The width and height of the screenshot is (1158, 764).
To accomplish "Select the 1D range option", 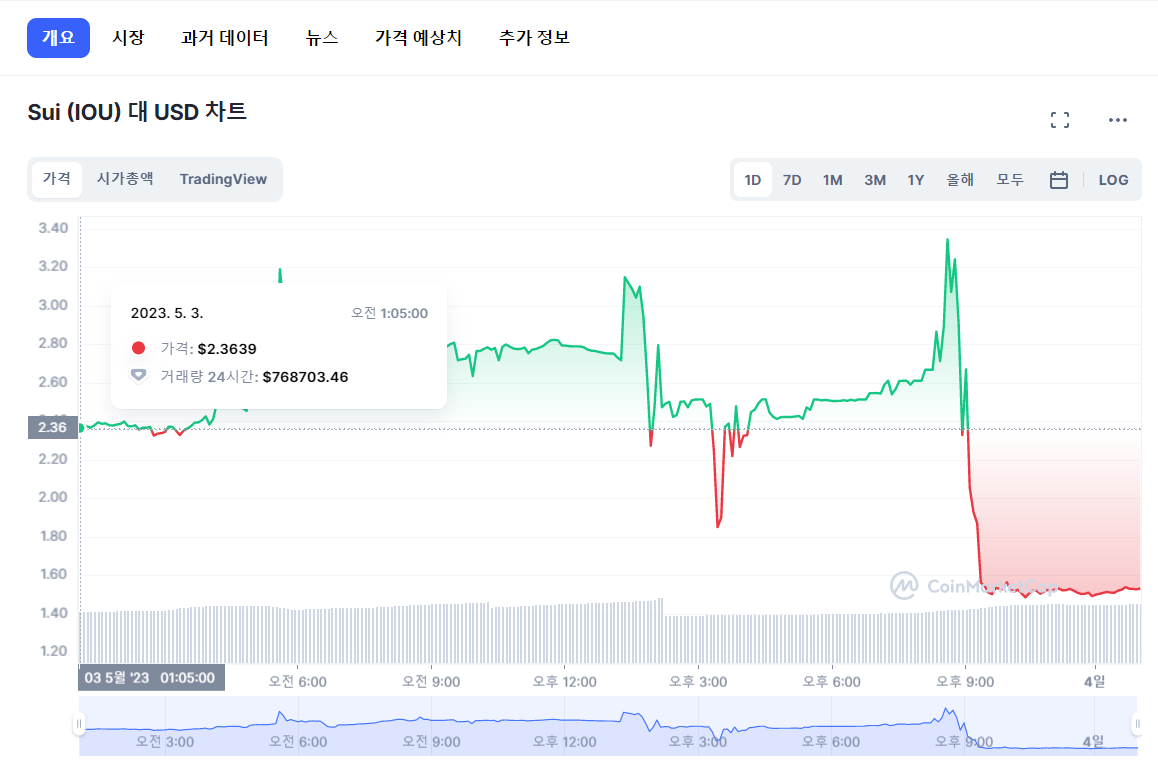I will tap(751, 179).
